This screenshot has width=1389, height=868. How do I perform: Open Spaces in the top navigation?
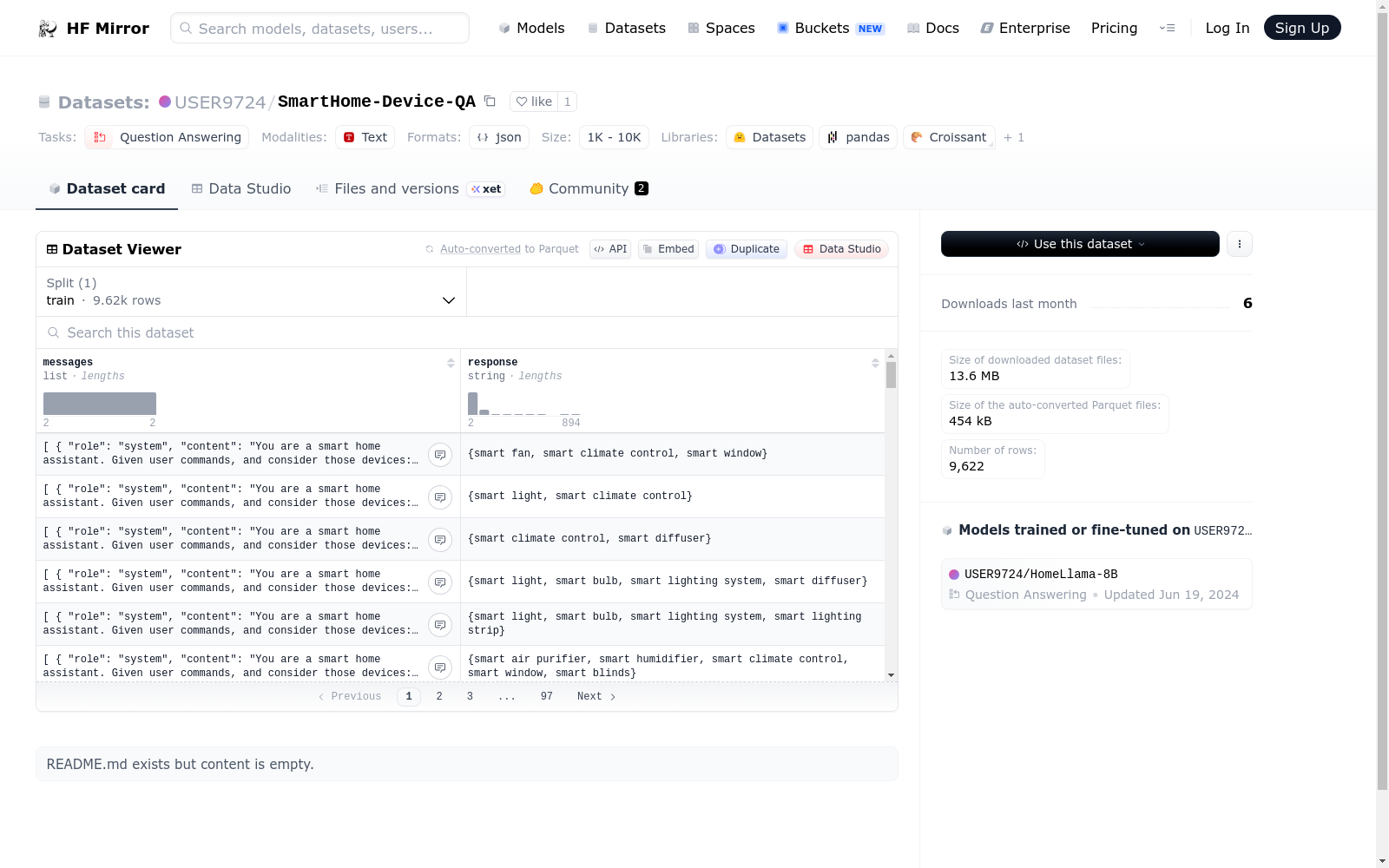[721, 28]
